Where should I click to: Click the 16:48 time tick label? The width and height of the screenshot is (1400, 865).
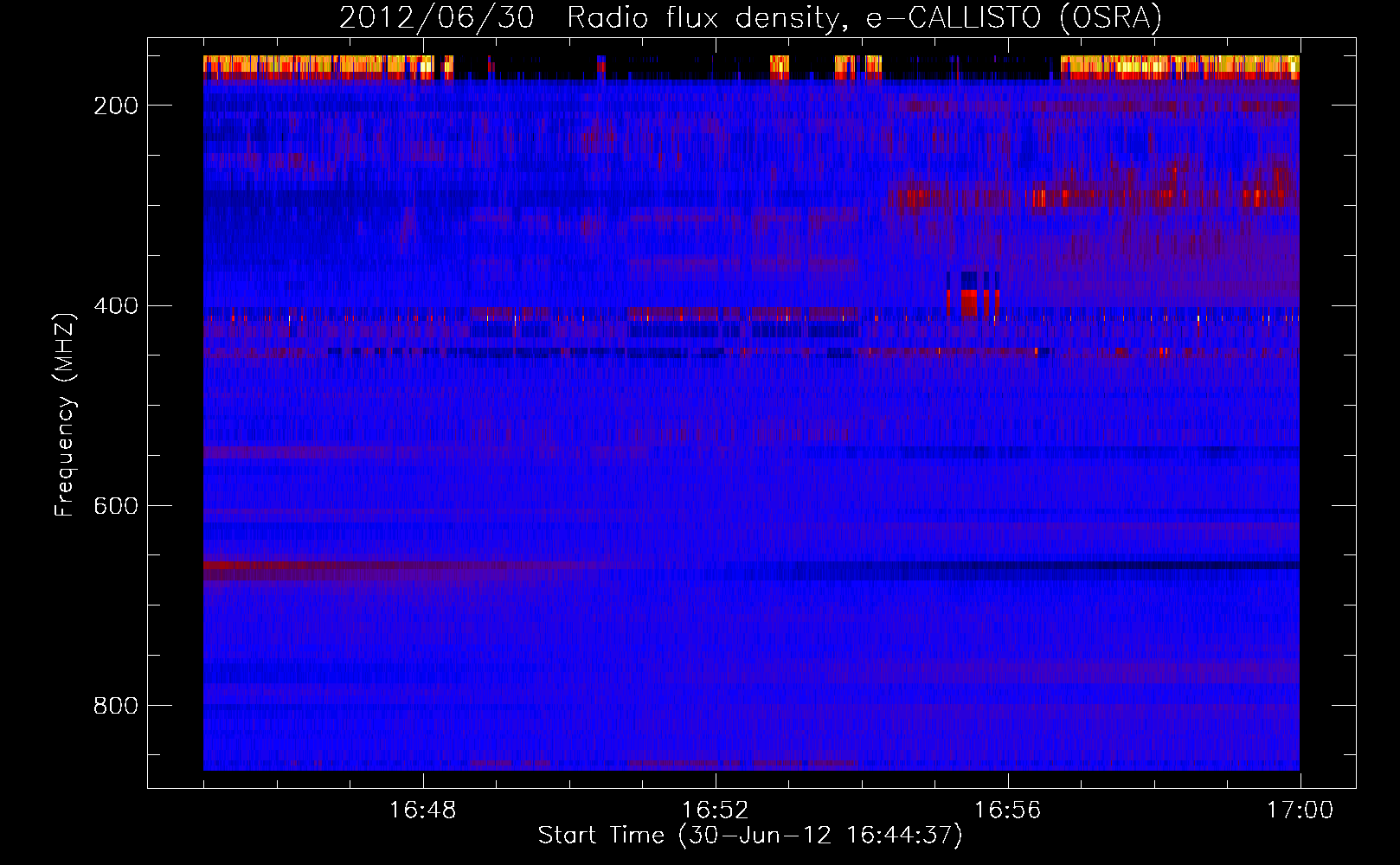click(423, 811)
